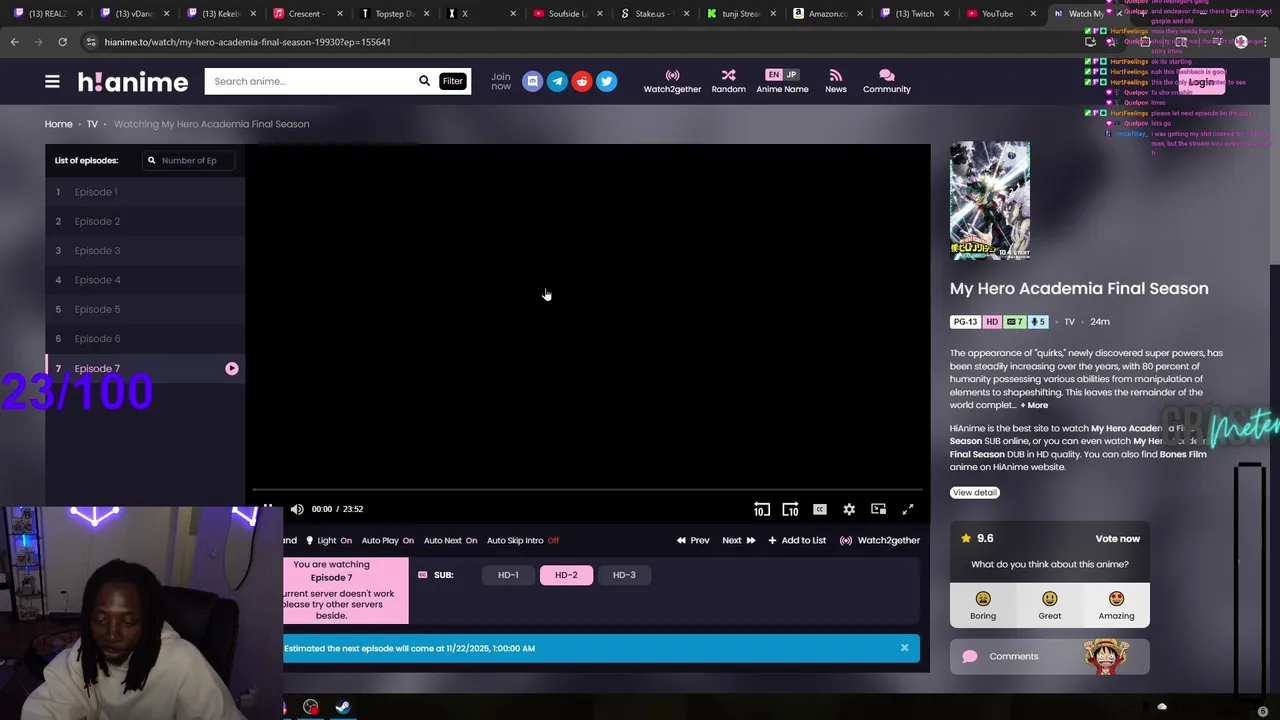Open the Discord join link icon
Screen dimensions: 1280x720
click(532, 81)
